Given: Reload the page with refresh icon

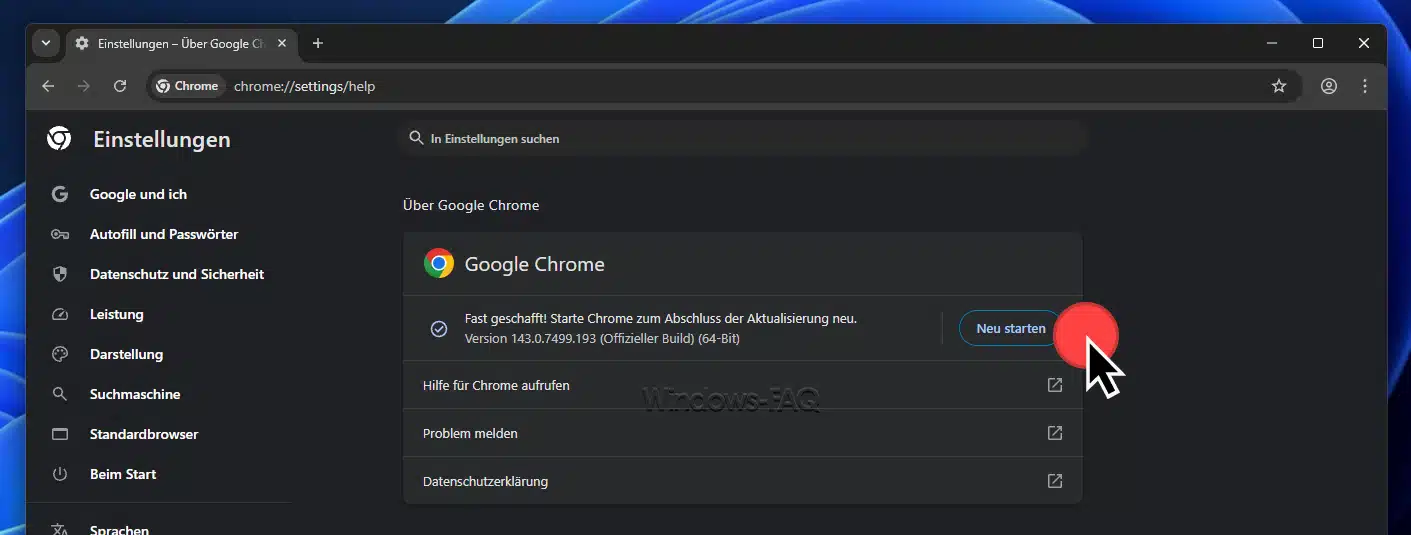Looking at the screenshot, I should 120,86.
